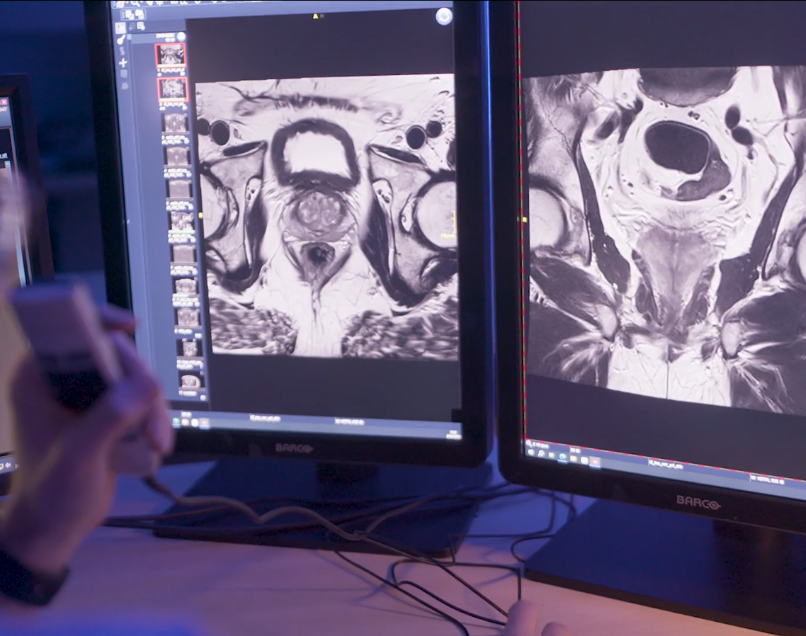Image resolution: width=806 pixels, height=636 pixels.
Task: Click the red taskbar app icon on left monitor
Action: [x=203, y=424]
